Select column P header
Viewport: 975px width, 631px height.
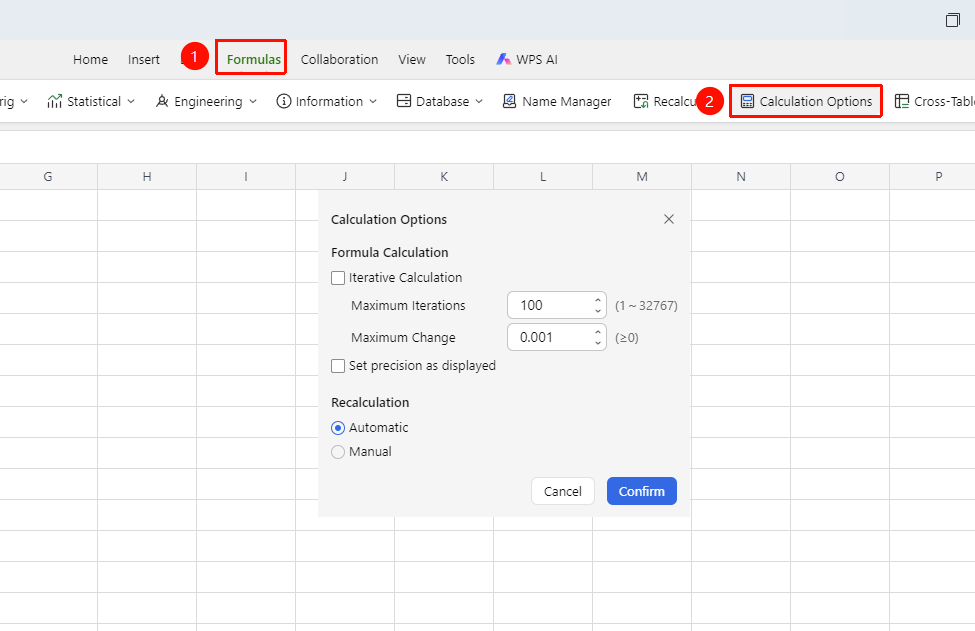[x=933, y=177]
